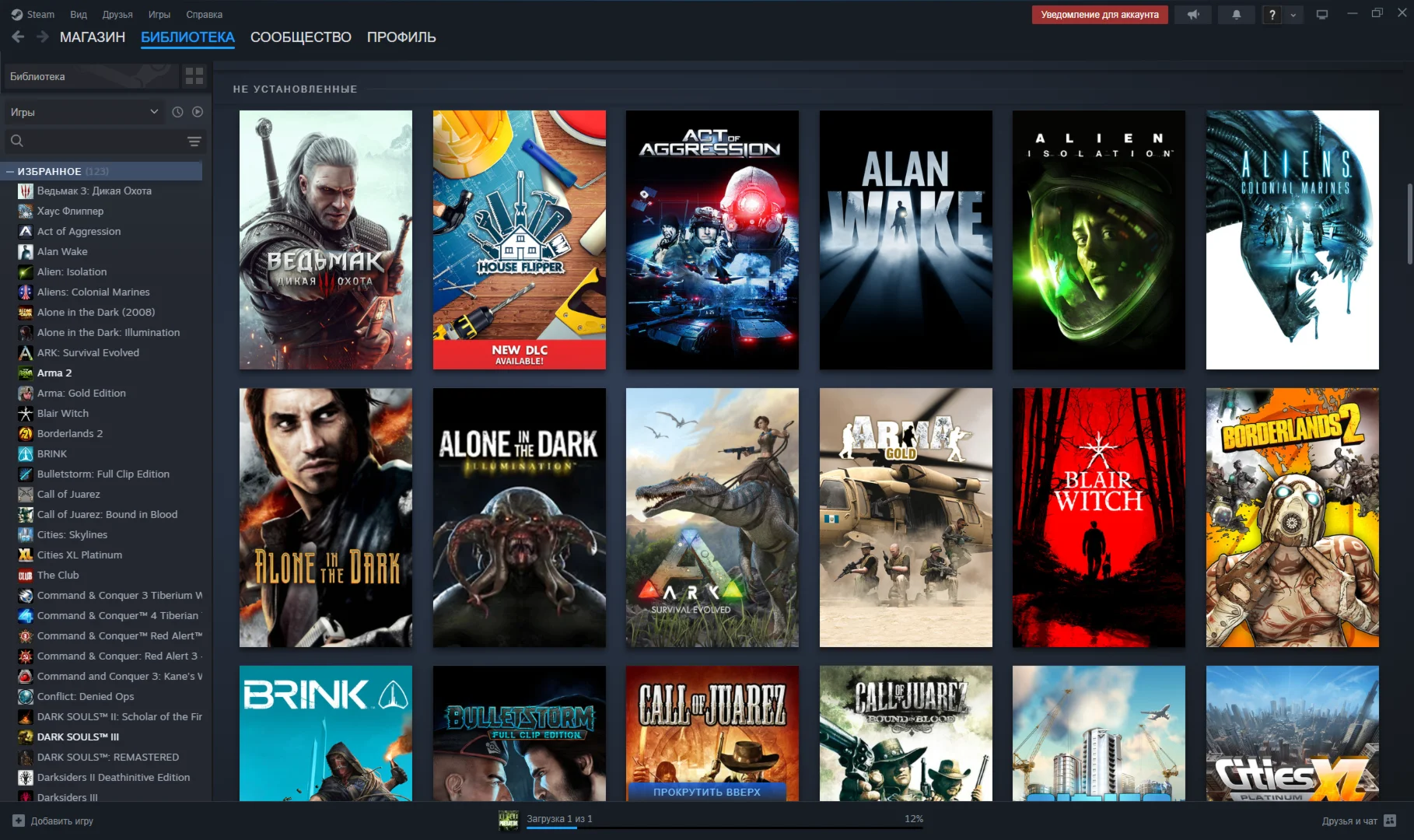1414x840 pixels.
Task: Open the Blair Witch cover art
Action: coord(1099,517)
